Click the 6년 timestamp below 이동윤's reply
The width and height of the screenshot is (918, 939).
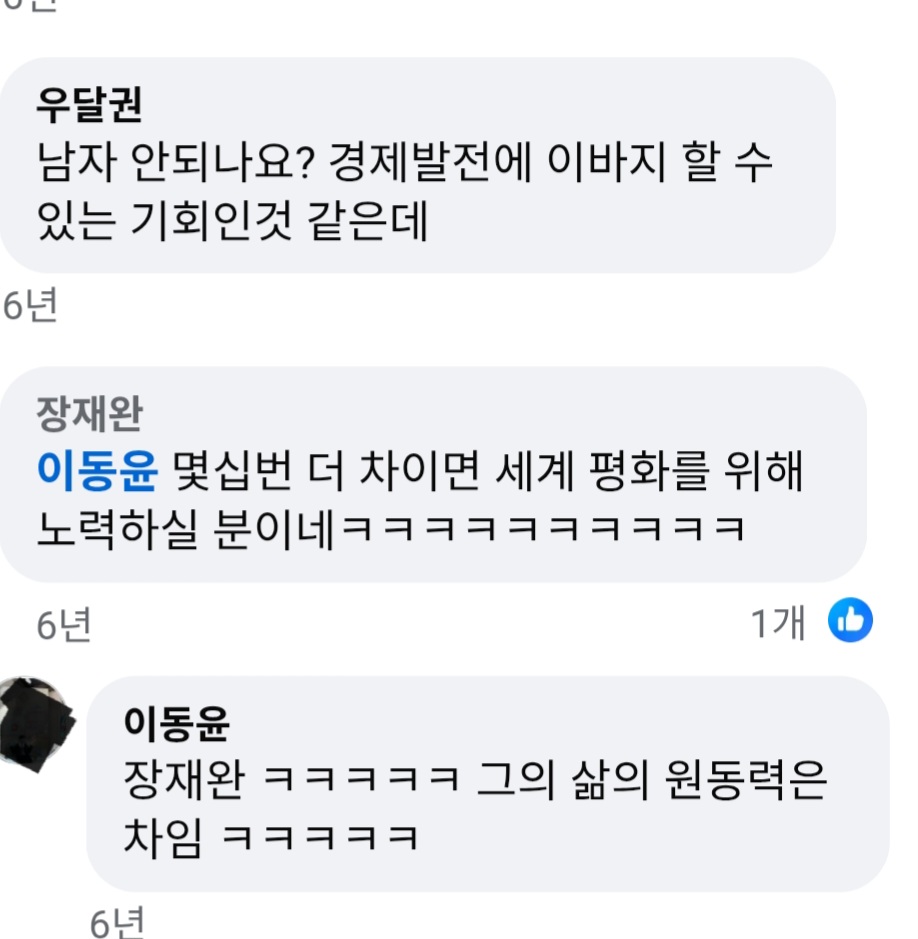click(117, 923)
